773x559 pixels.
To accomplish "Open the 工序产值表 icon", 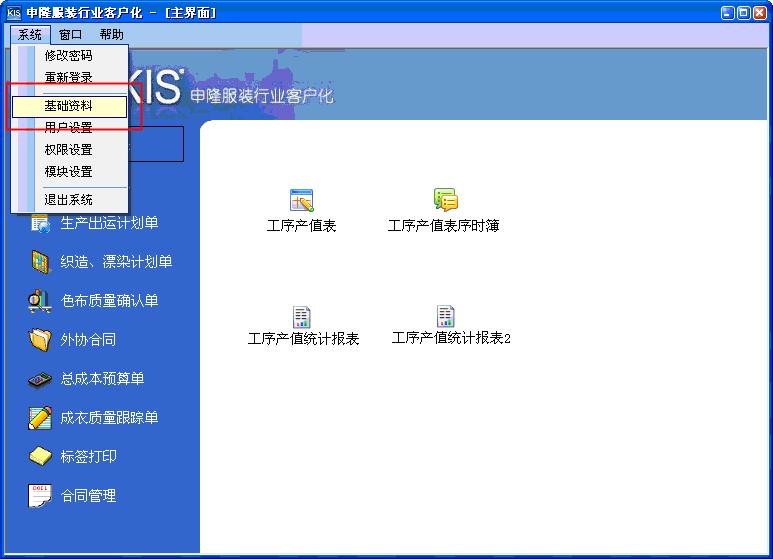I will coord(301,200).
